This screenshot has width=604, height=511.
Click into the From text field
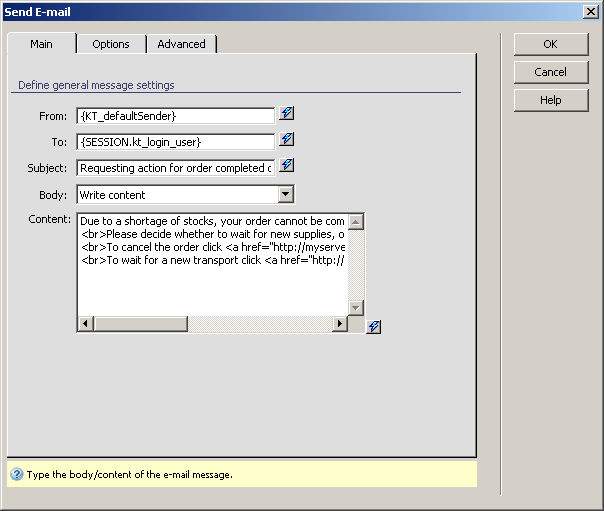175,116
